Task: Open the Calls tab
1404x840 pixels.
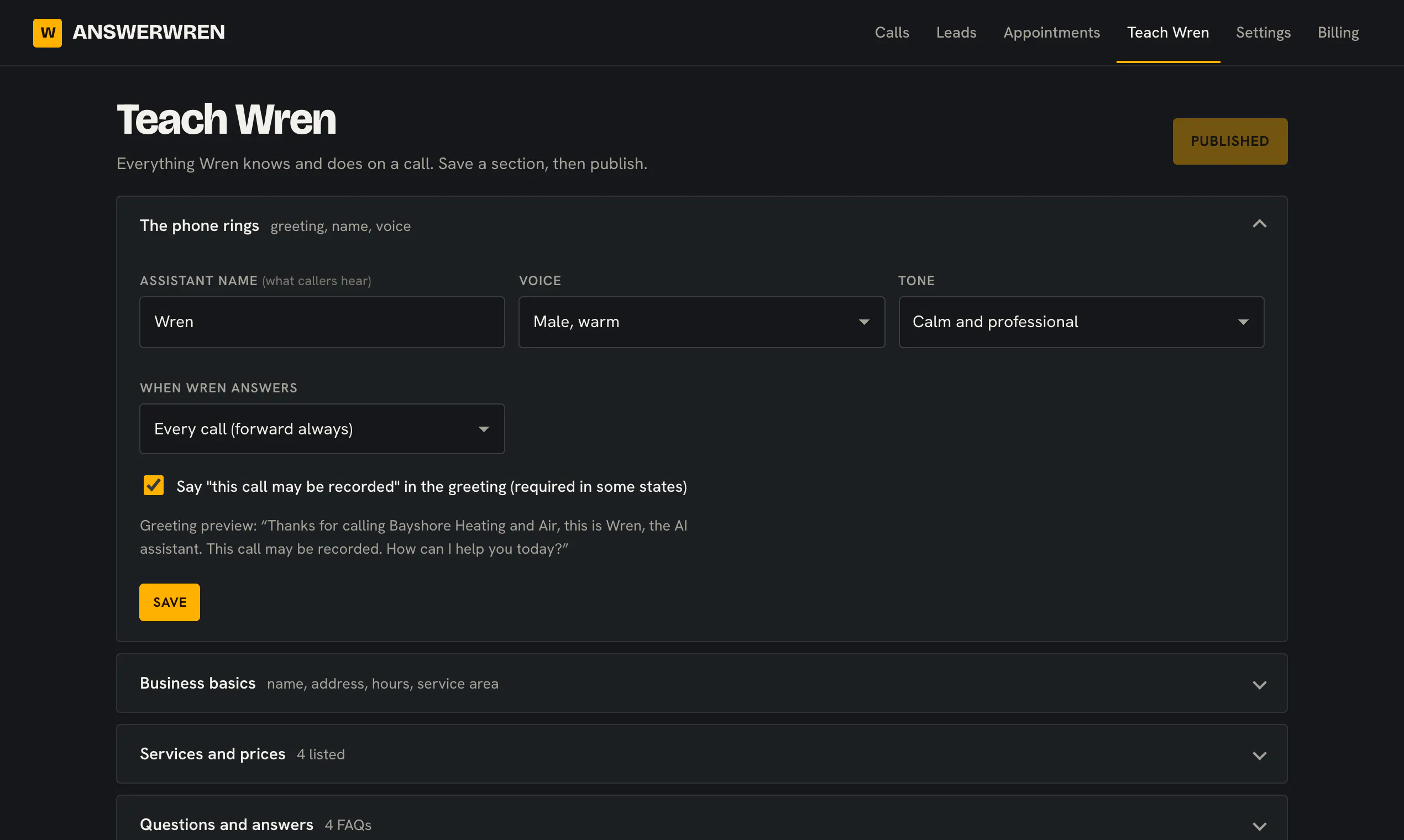Action: [x=892, y=32]
